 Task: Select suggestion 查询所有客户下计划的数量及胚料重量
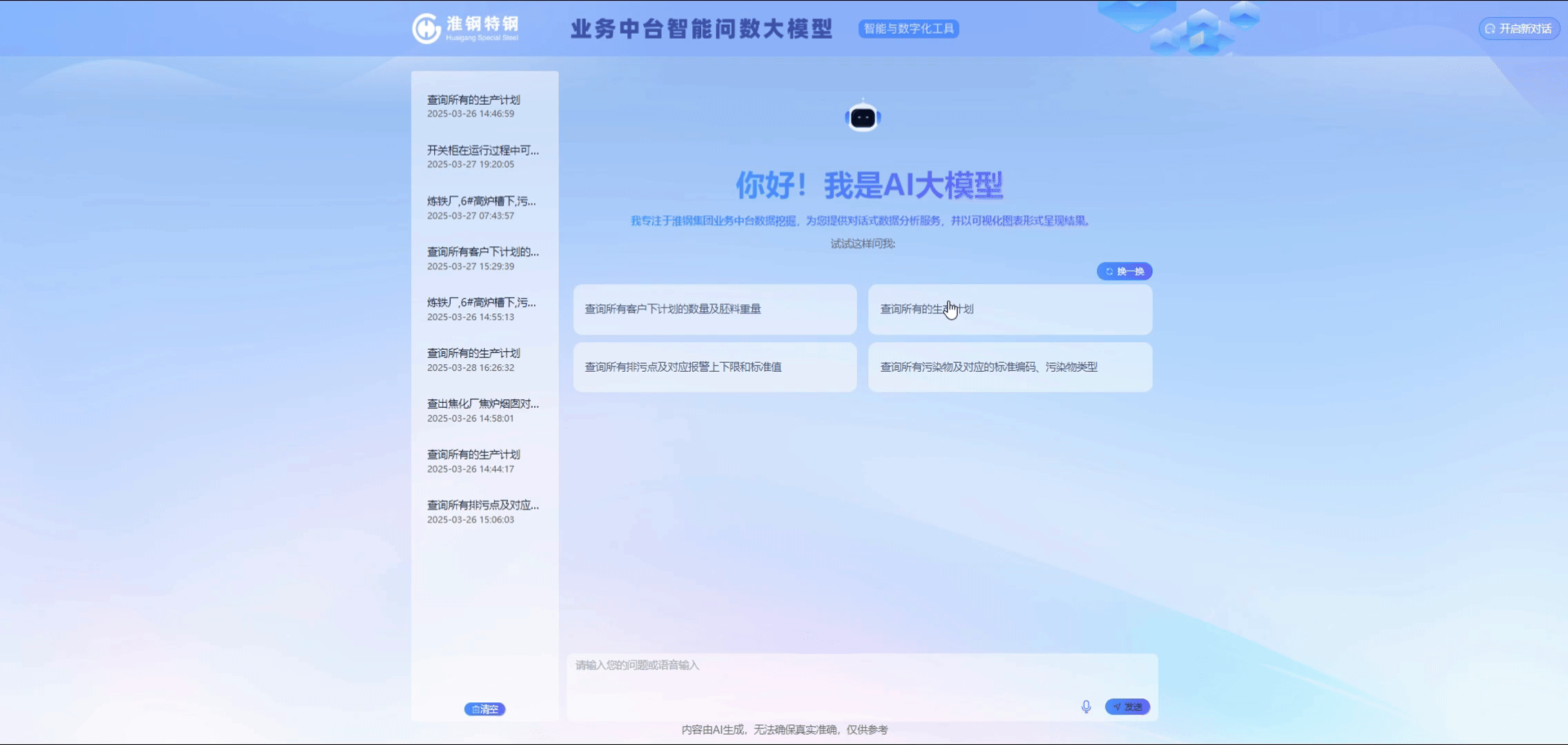(714, 309)
